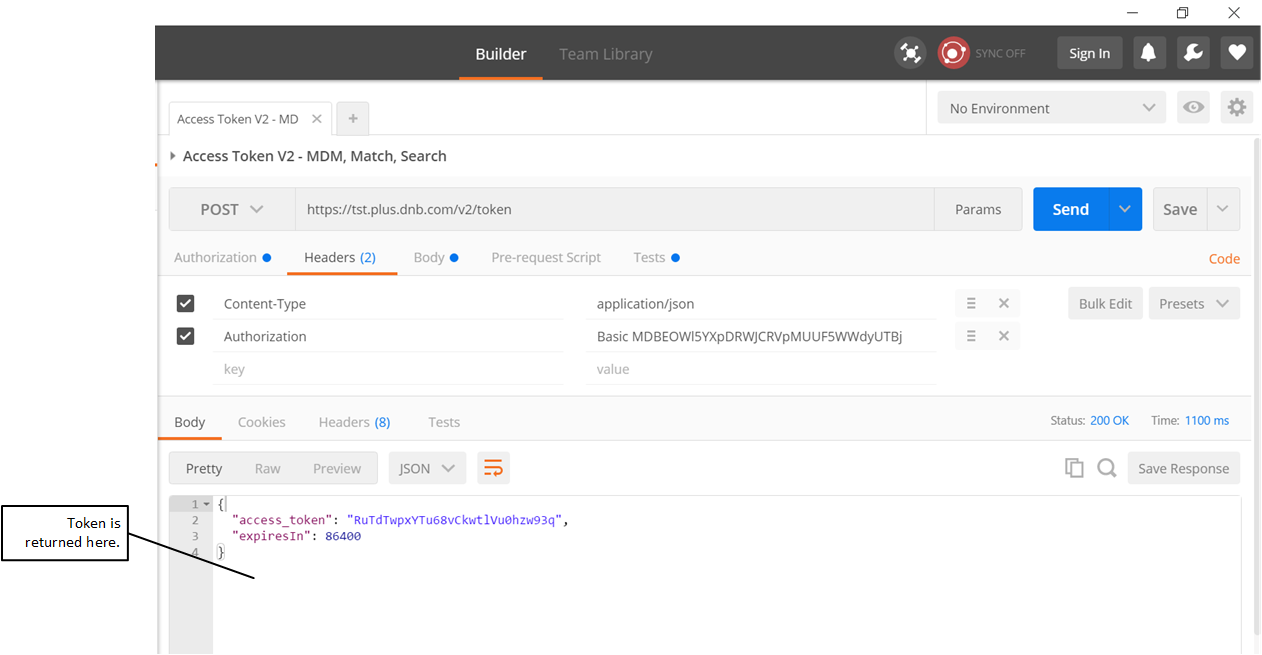1262x655 pixels.
Task: Open the interceptor/satellite icon in header
Action: pos(910,53)
